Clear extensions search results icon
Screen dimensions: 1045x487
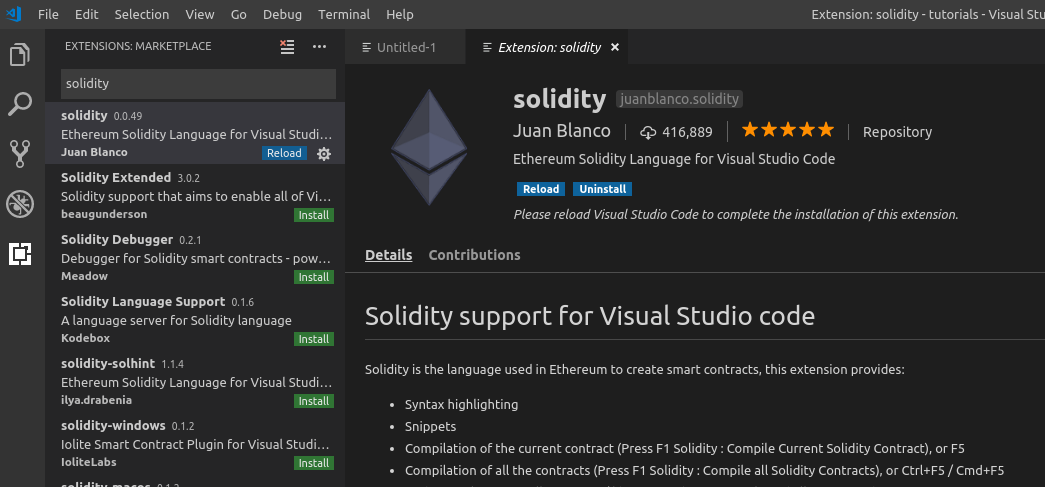(x=288, y=46)
